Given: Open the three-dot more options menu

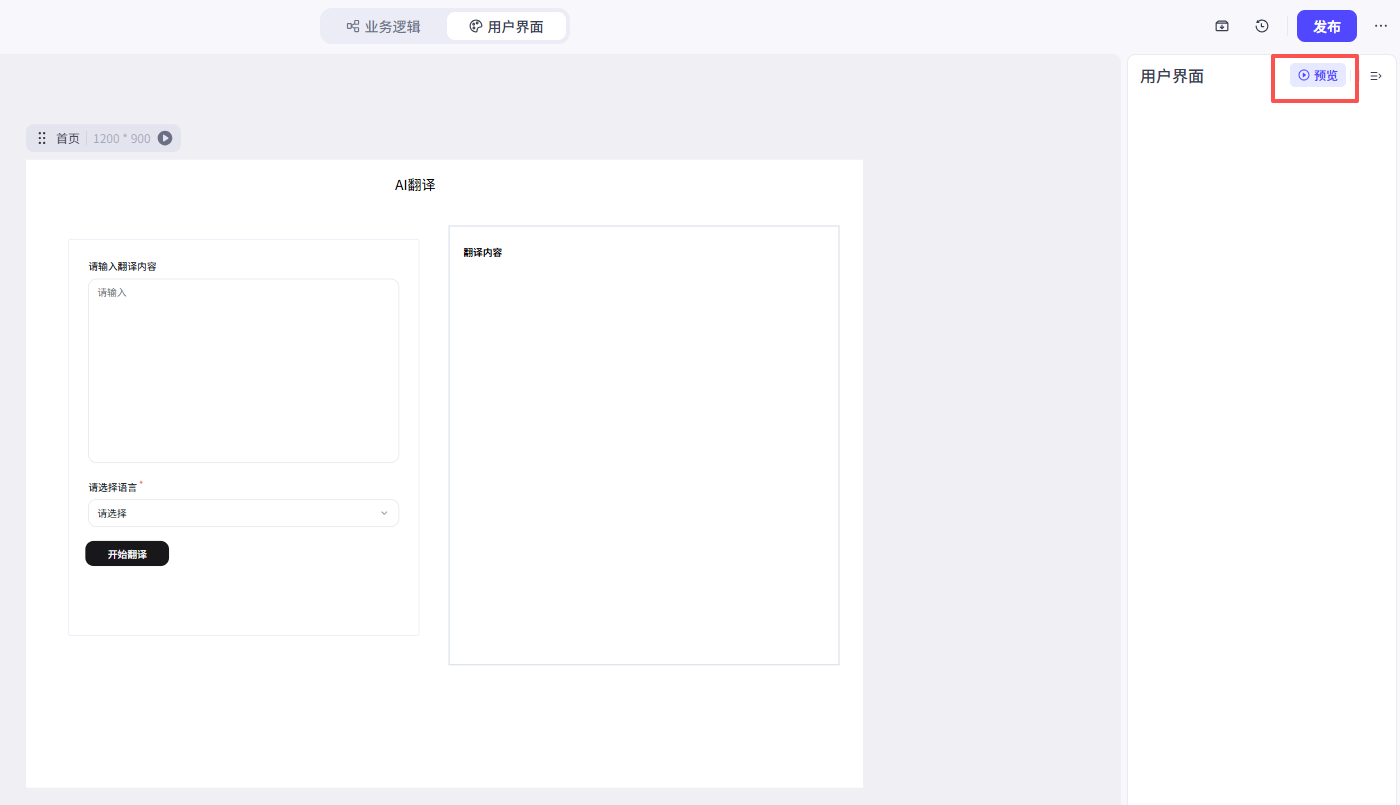Looking at the screenshot, I should point(1381,26).
